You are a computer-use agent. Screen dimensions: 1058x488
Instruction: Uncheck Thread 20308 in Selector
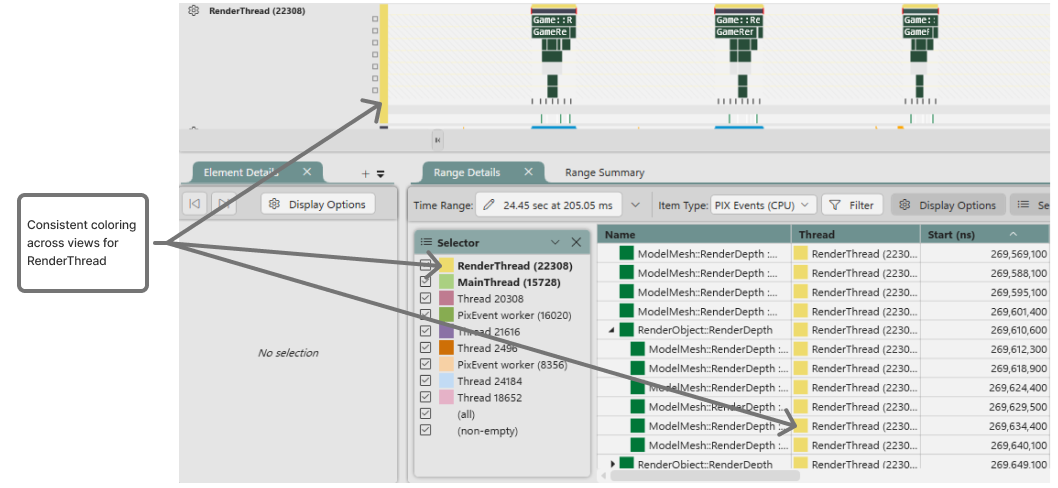click(425, 298)
